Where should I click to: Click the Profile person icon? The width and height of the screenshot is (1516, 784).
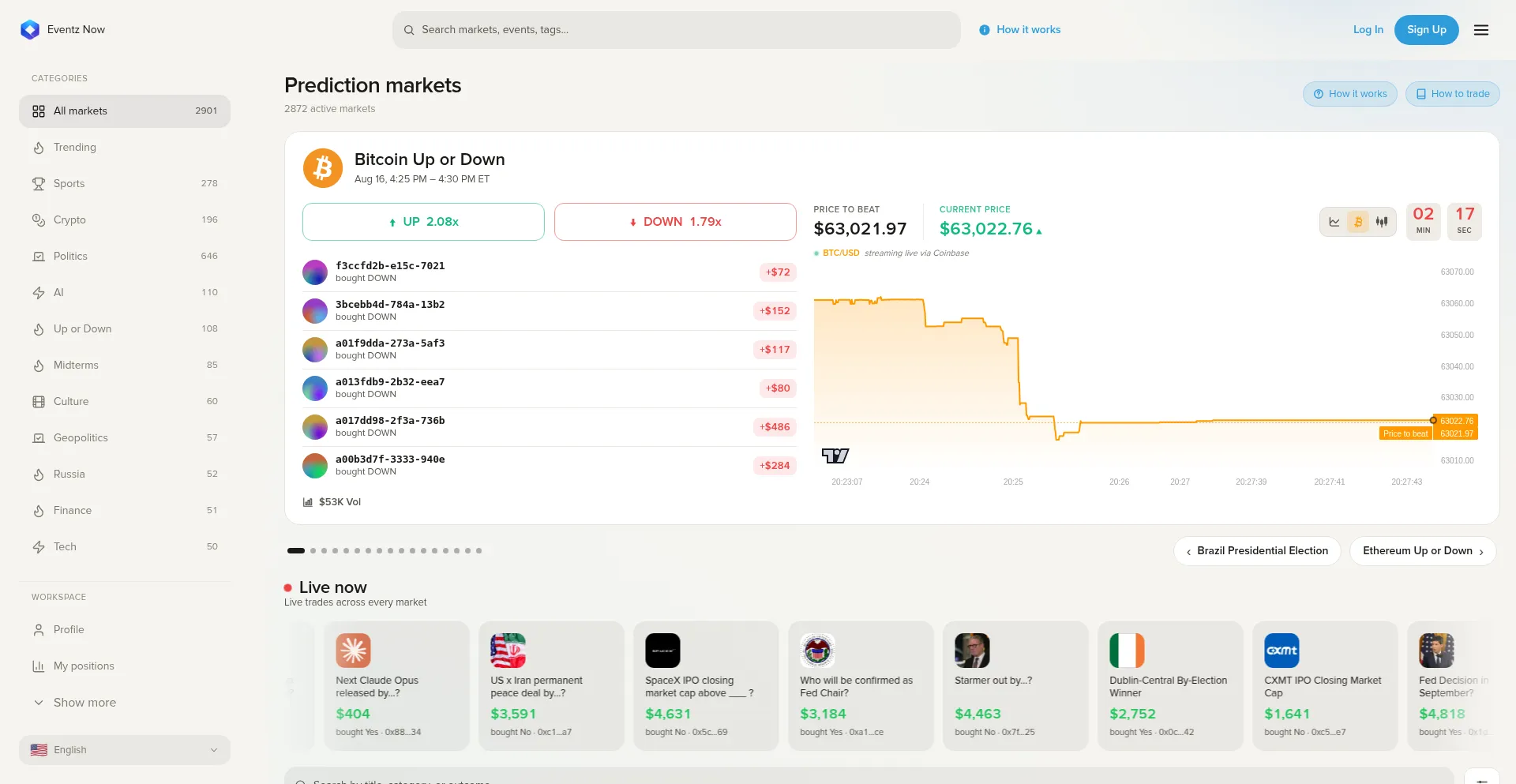39,630
